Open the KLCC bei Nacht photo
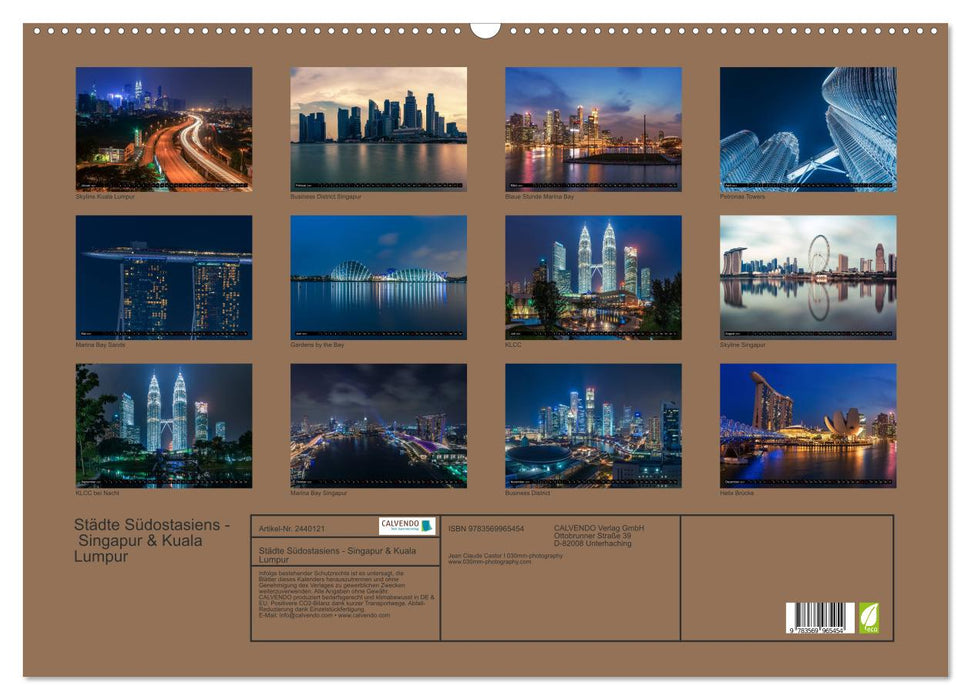 pyautogui.click(x=164, y=426)
